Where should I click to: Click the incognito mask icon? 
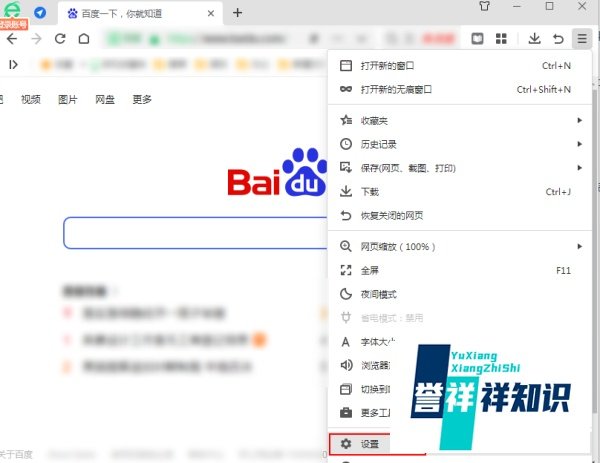click(x=346, y=89)
